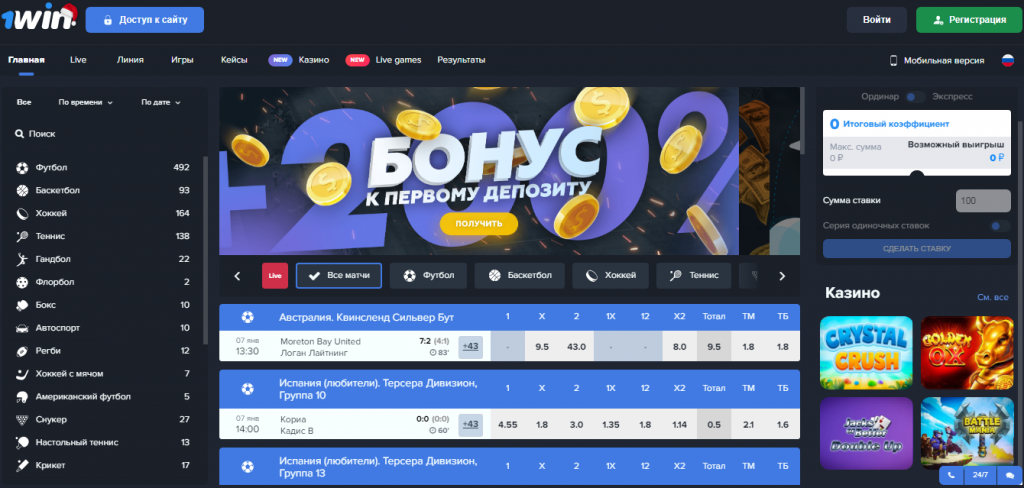
Task: Open the Результаты tab
Action: coord(461,60)
